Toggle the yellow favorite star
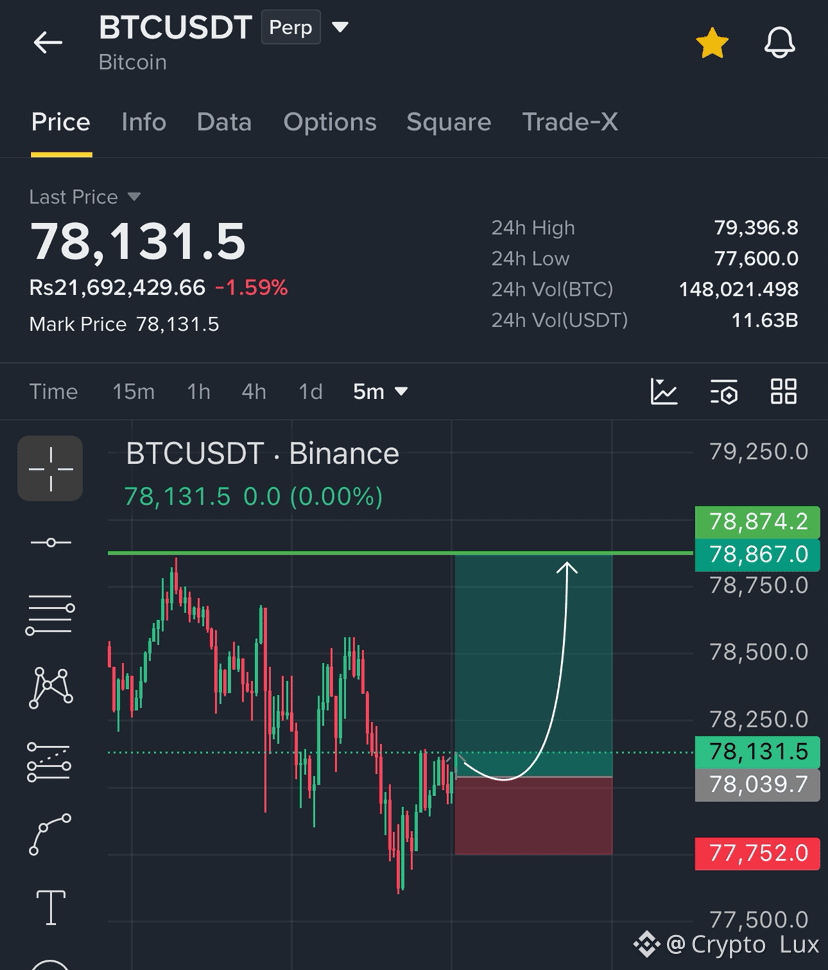The image size is (828, 970). (712, 43)
